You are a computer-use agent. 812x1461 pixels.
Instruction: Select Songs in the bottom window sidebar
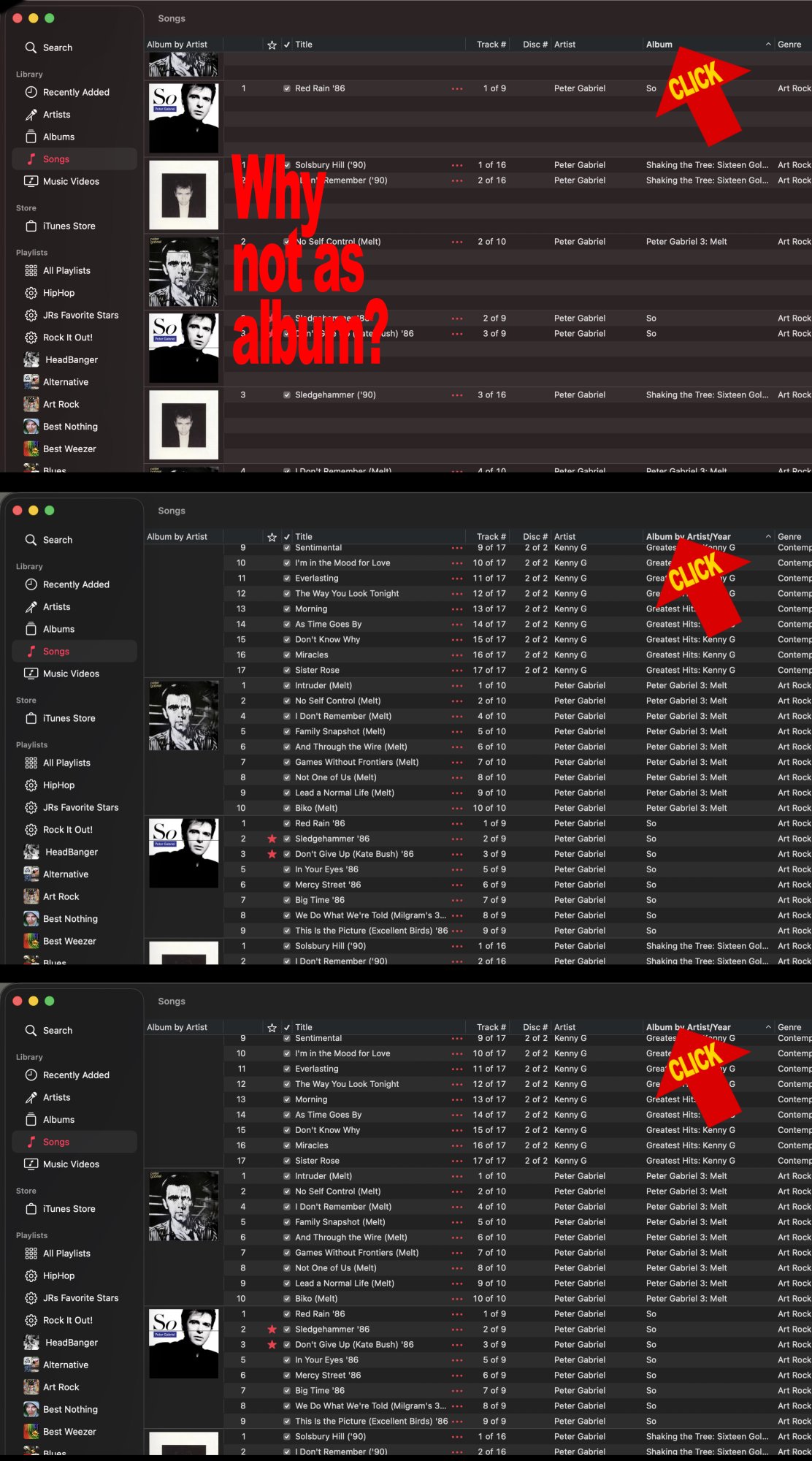point(74,1142)
